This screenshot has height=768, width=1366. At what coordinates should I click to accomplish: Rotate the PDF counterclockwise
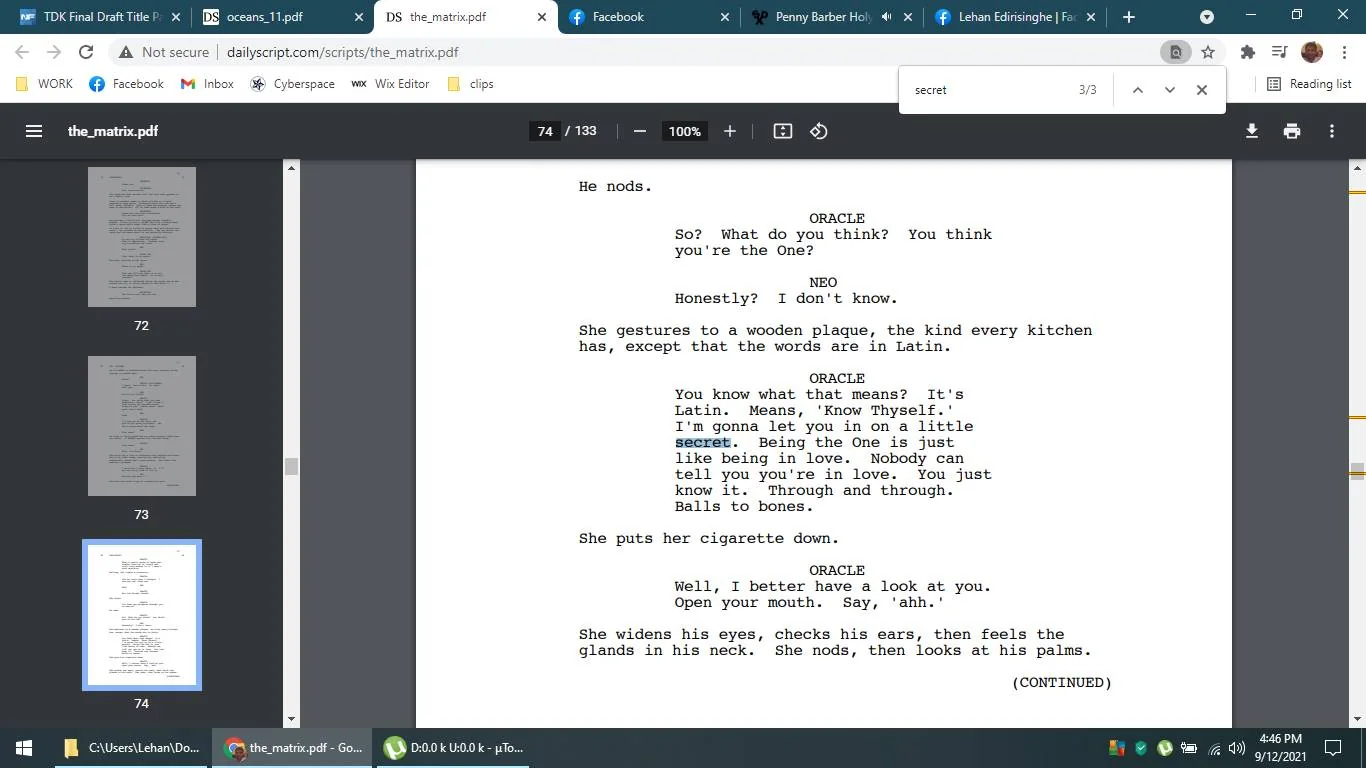tap(819, 131)
